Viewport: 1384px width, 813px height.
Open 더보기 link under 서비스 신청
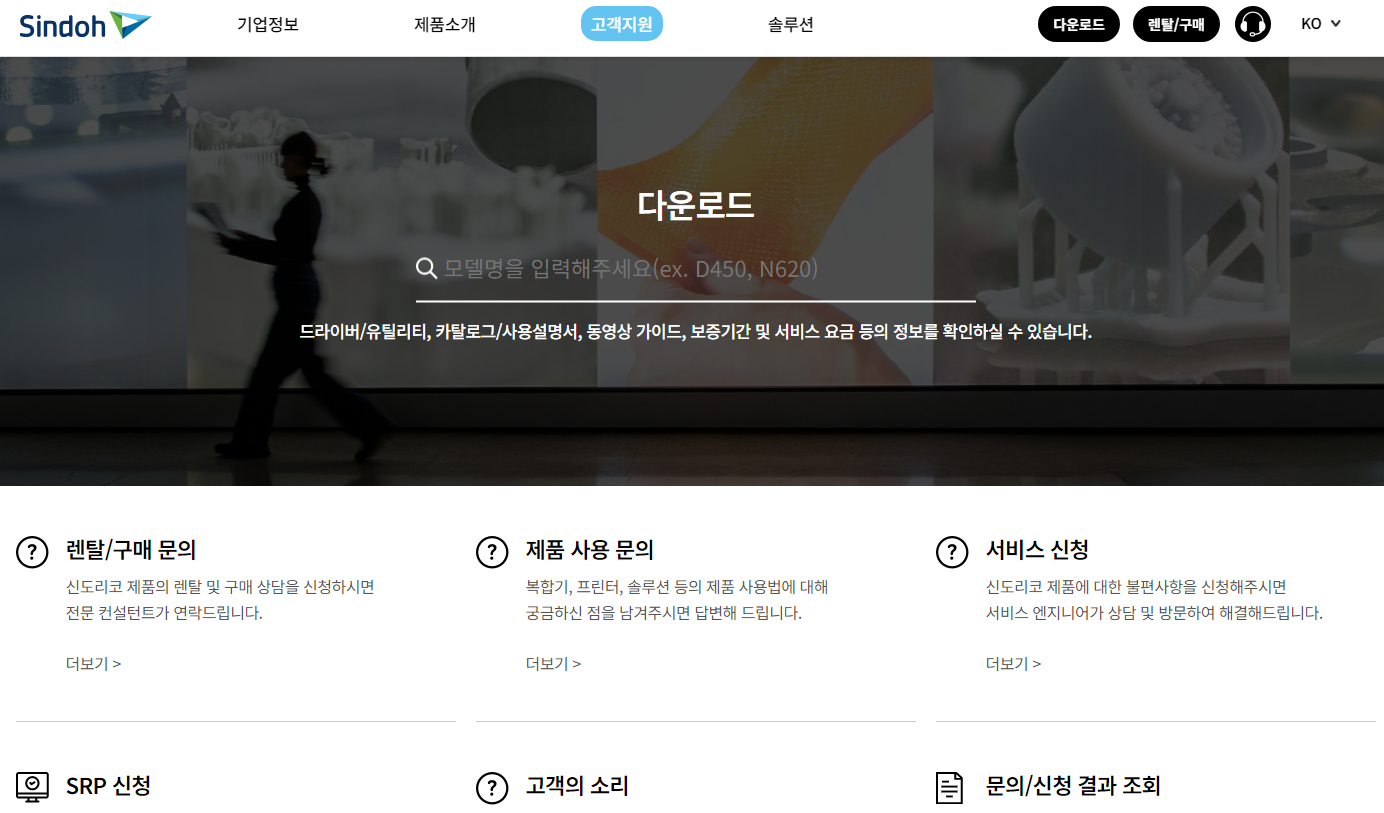[1011, 662]
